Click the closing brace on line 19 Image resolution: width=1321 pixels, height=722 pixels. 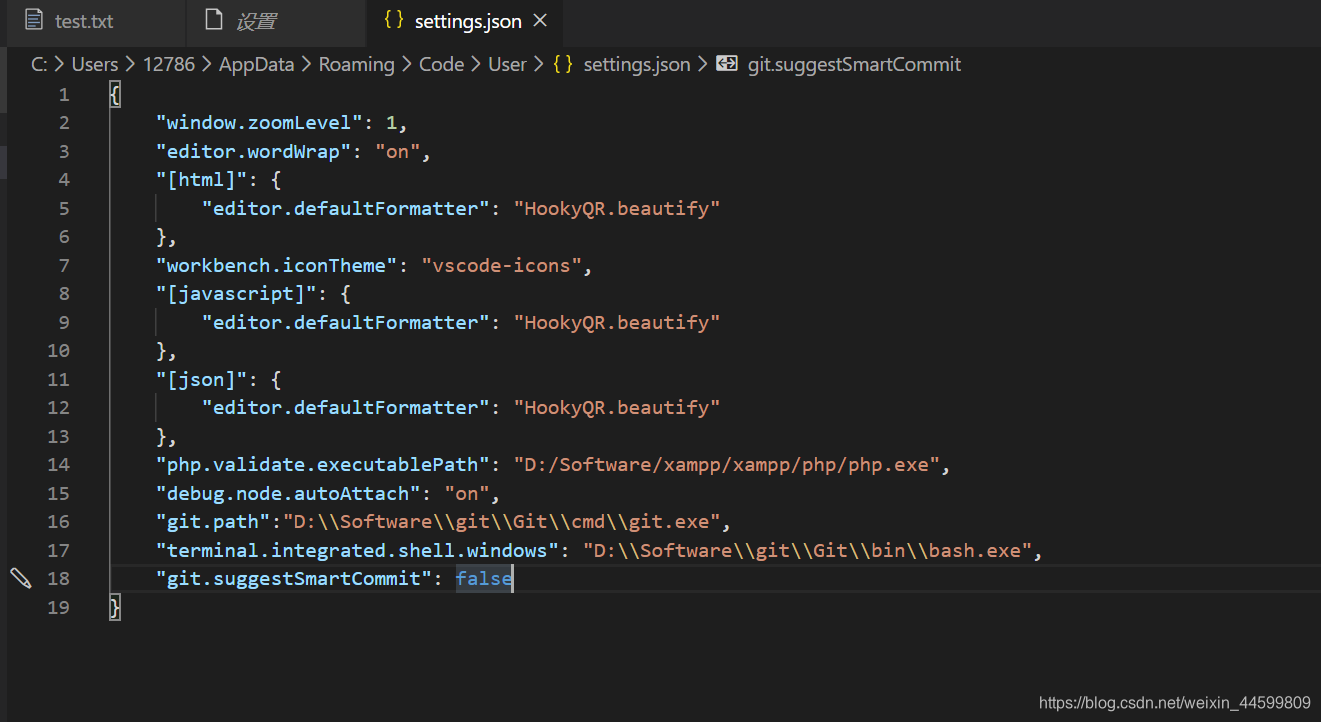115,607
